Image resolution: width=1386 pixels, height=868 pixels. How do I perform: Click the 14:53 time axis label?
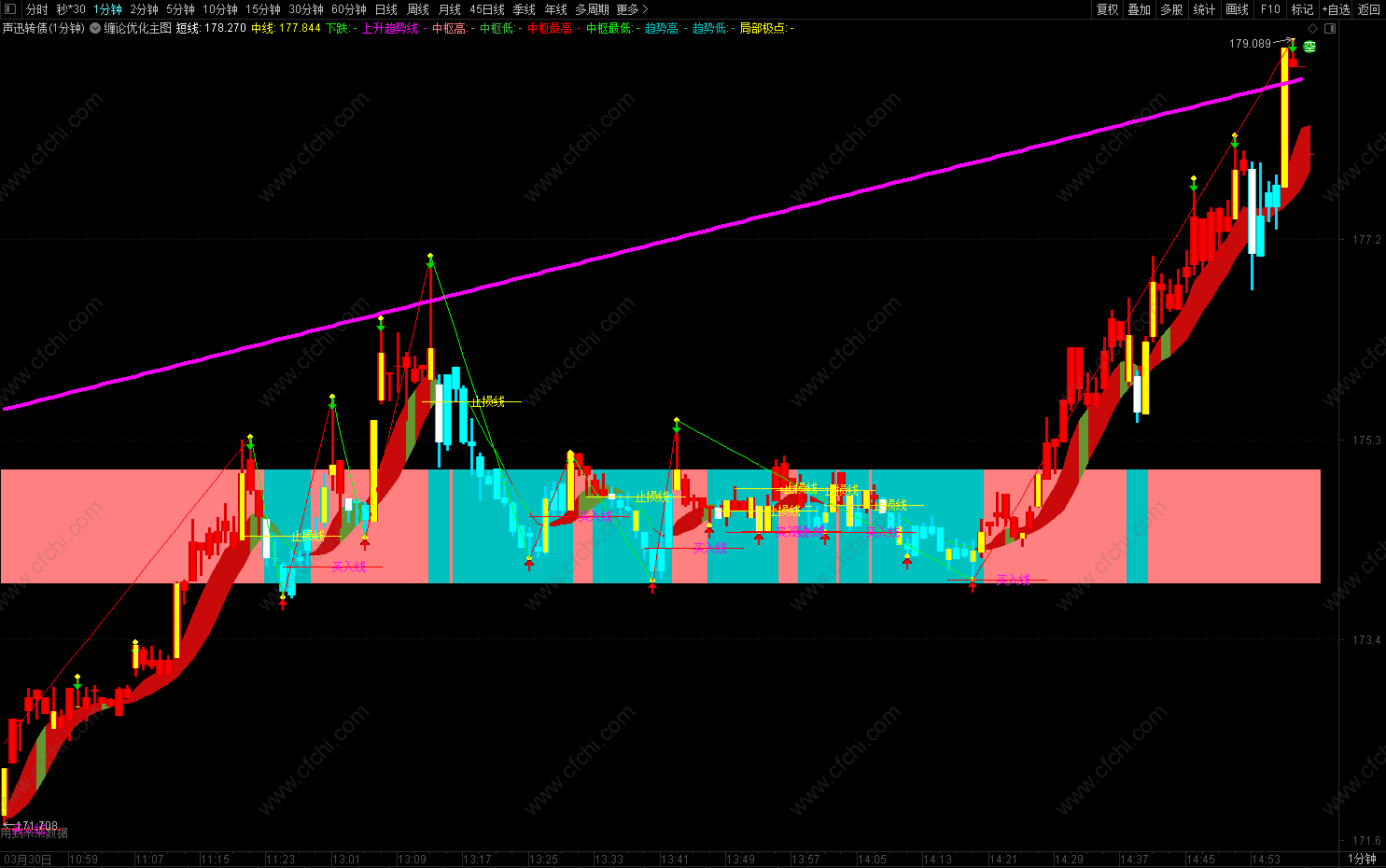pos(1266,860)
